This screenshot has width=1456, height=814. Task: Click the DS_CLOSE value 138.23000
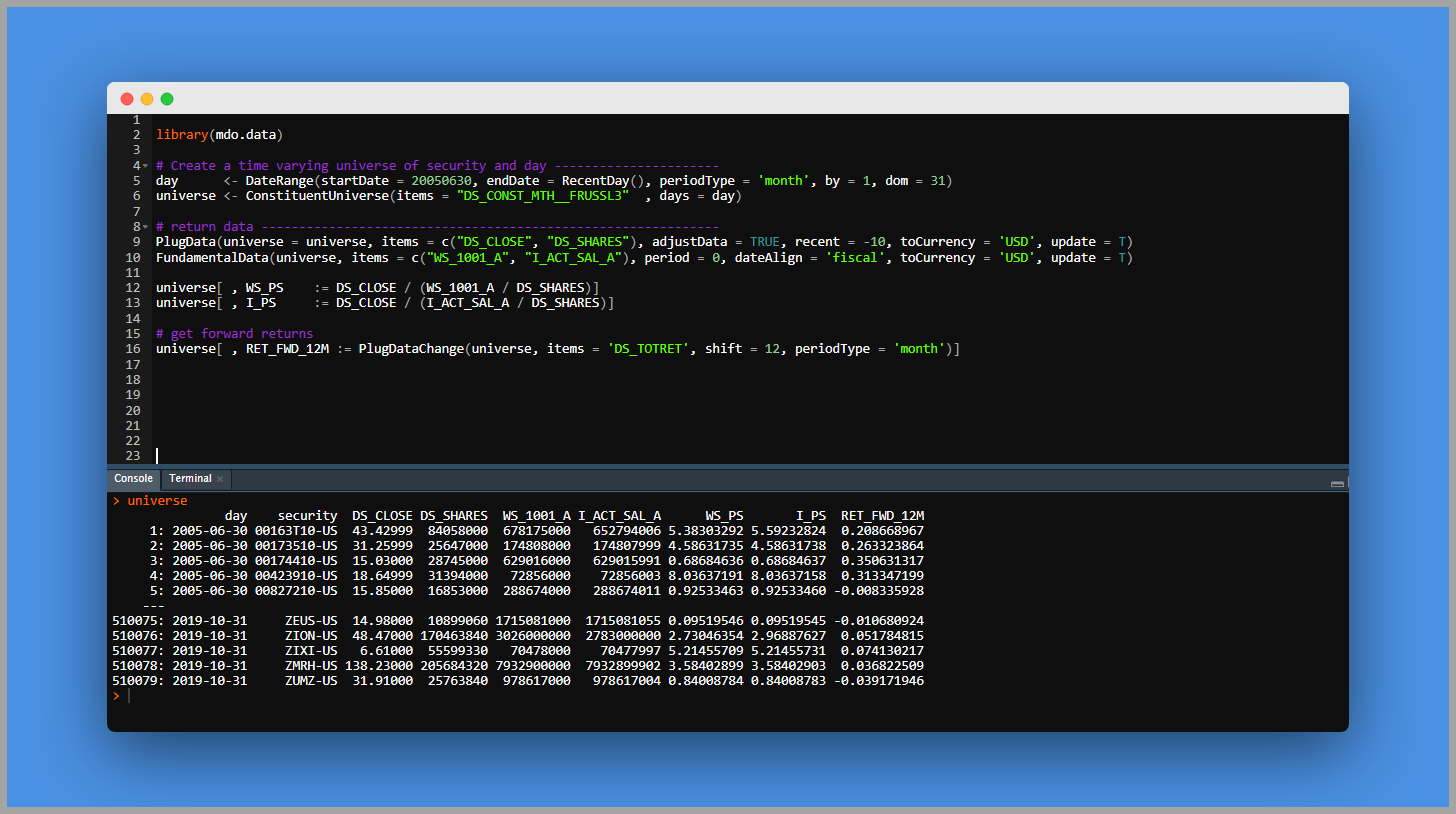(x=379, y=666)
